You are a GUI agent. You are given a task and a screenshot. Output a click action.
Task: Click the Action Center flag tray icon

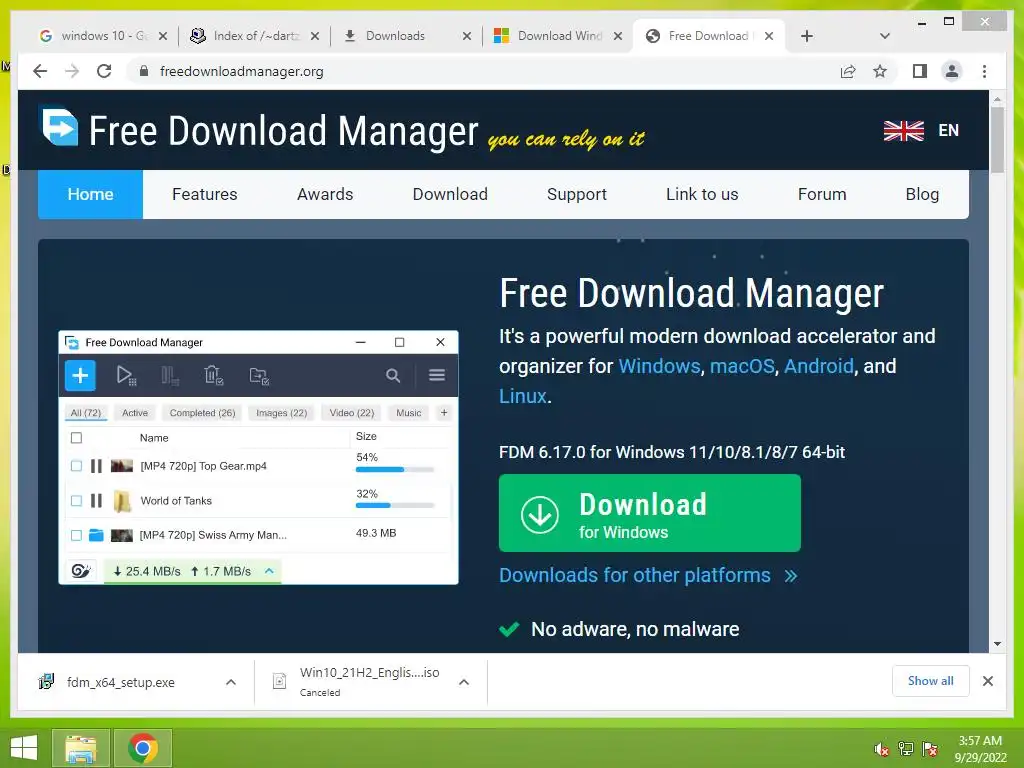[x=929, y=749]
